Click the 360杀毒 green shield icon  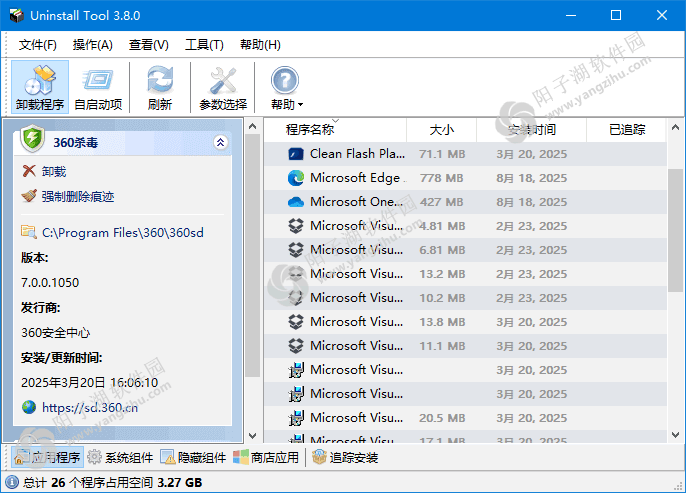click(33, 138)
